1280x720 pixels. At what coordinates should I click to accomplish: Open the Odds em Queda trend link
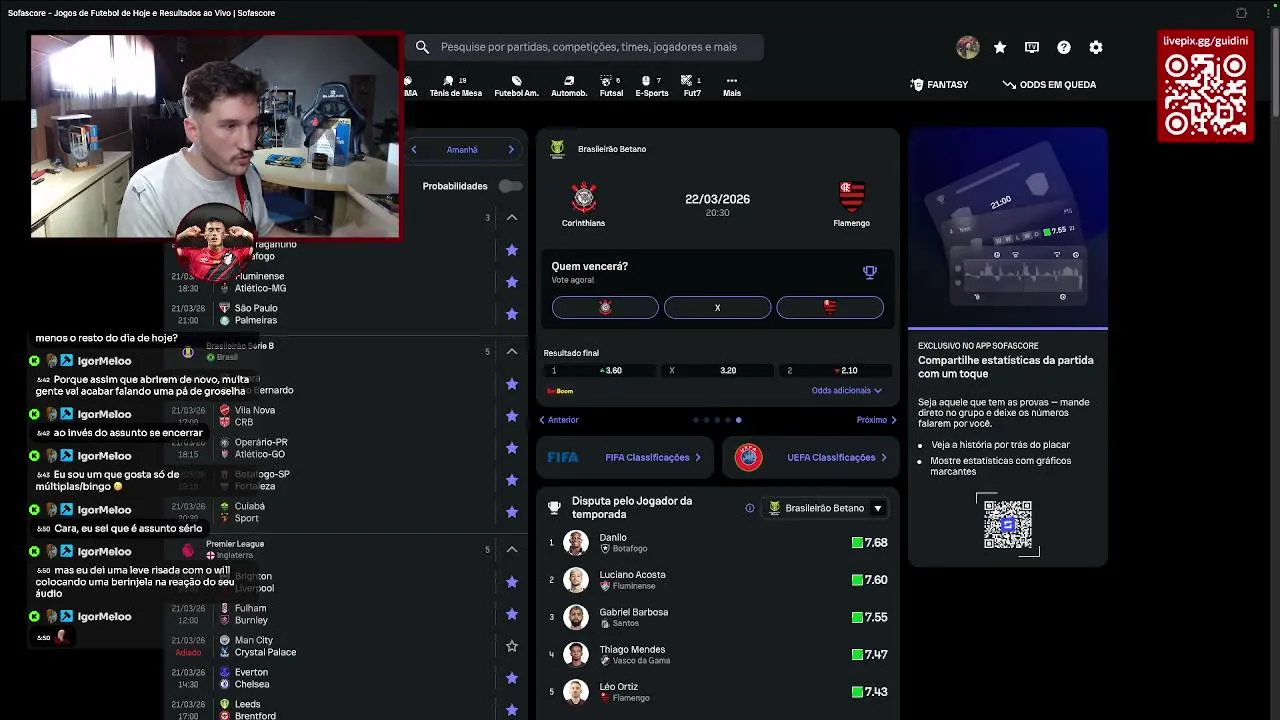(x=1049, y=85)
